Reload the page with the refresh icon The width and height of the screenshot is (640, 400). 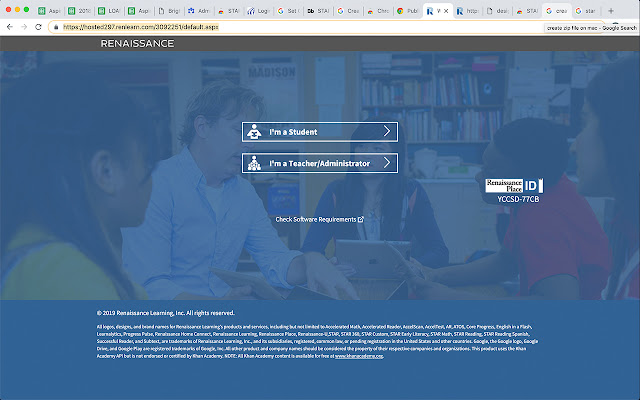pos(38,27)
